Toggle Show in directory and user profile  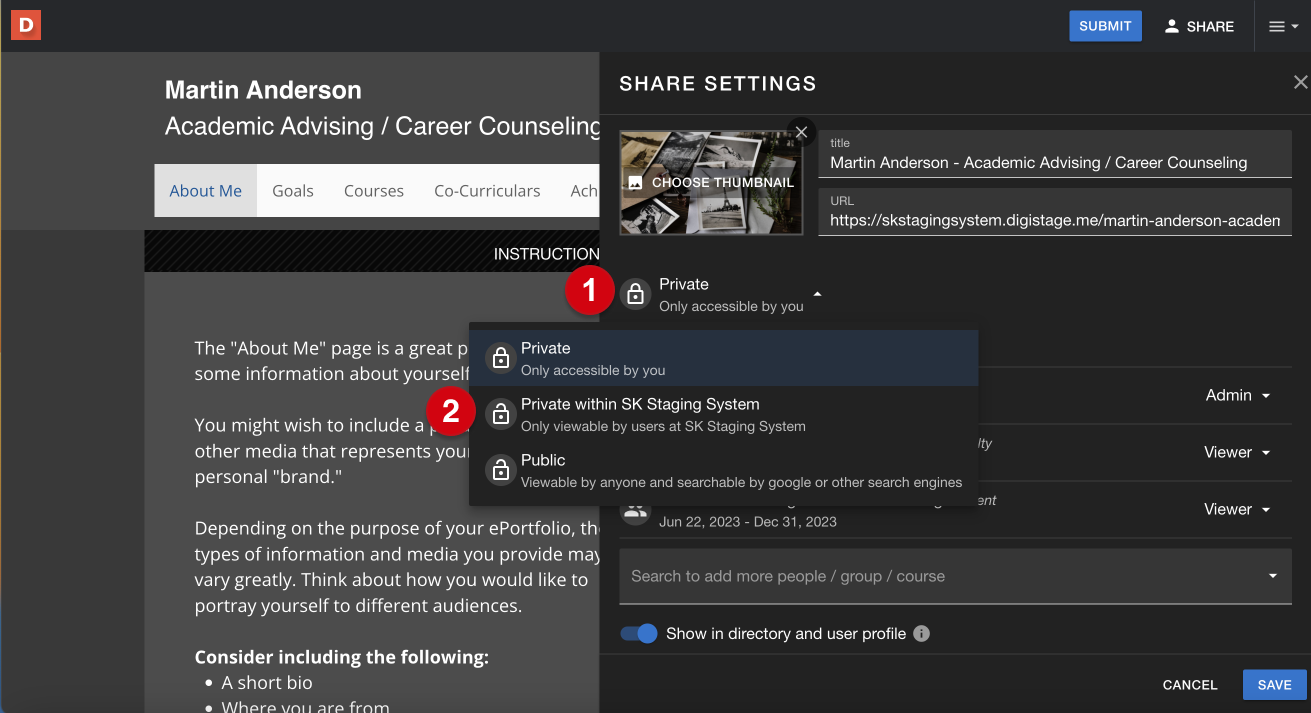click(638, 634)
